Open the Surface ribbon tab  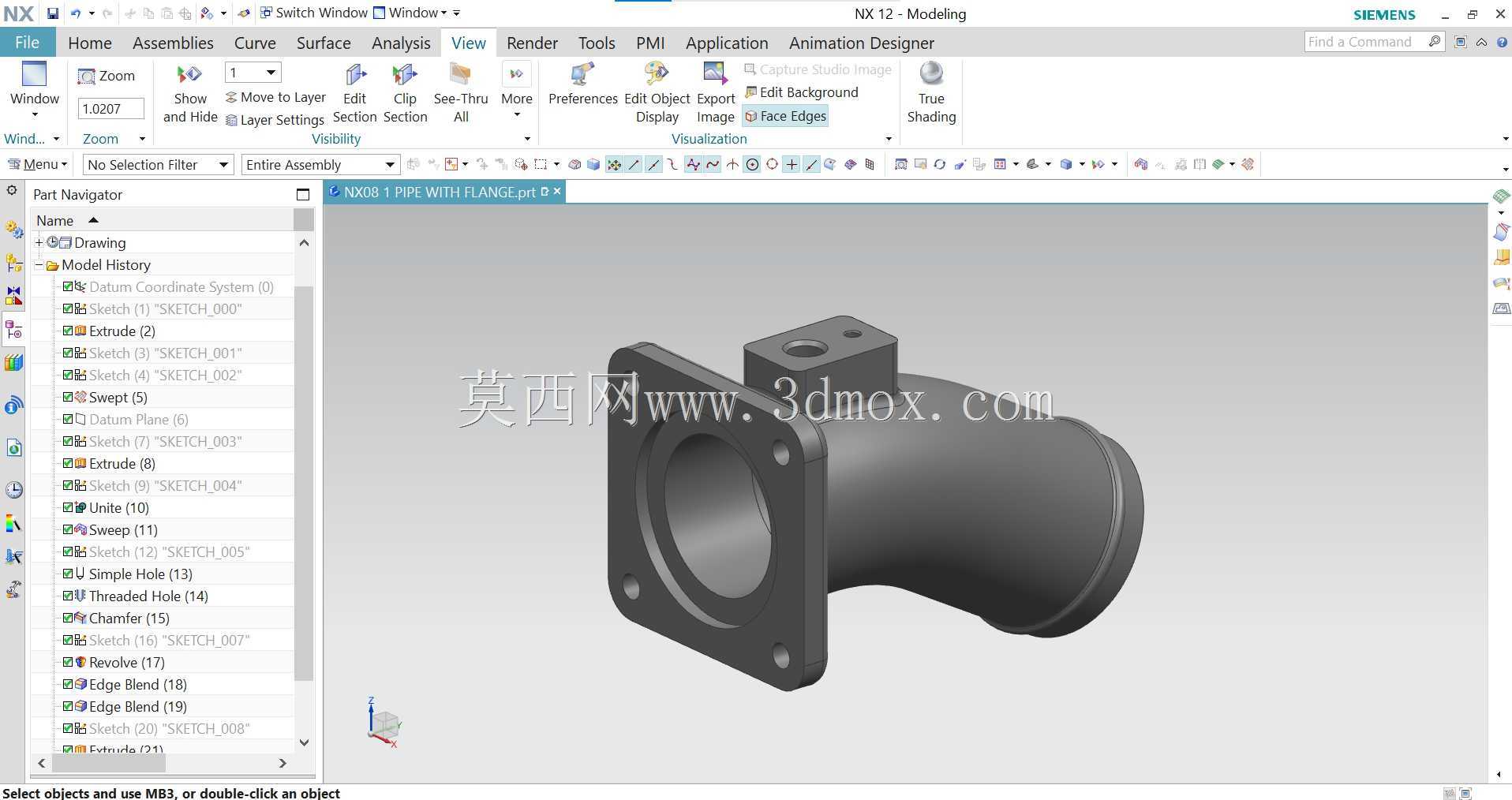coord(324,43)
